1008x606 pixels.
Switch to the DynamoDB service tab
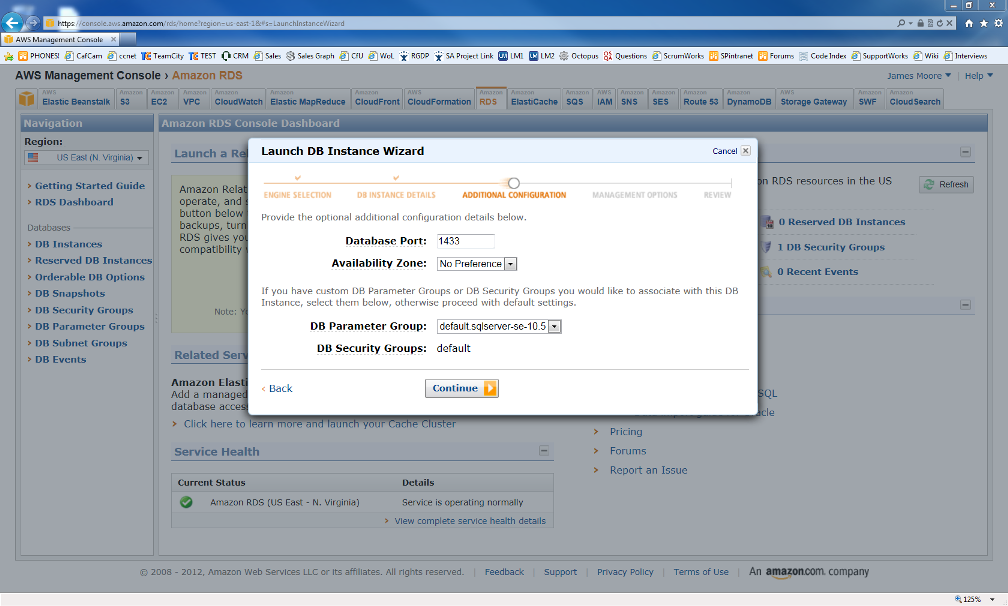[x=749, y=98]
